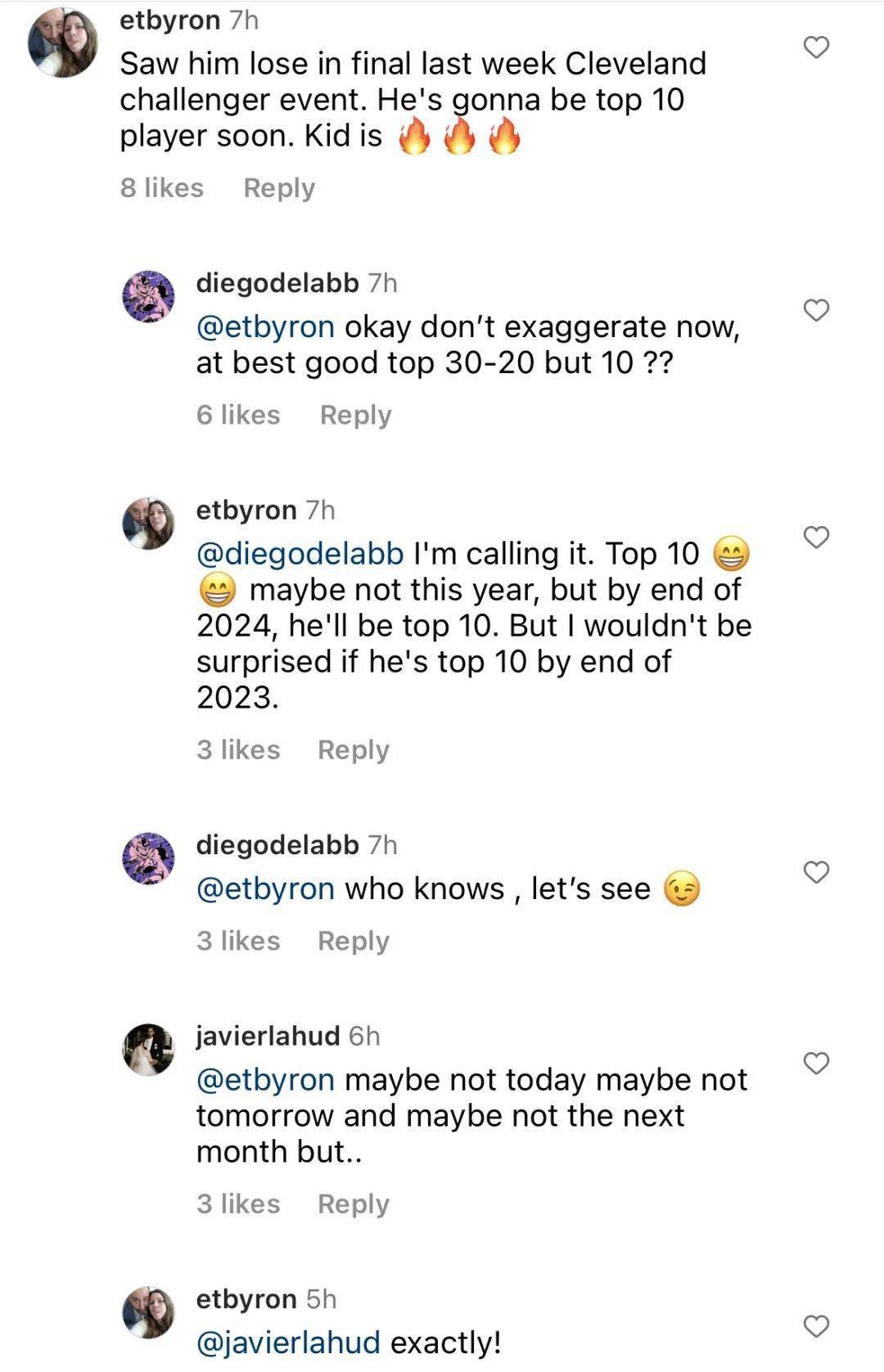The height and width of the screenshot is (1372, 884).
Task: Like diegodelabb's 'don't exaggerate' reply
Action: click(x=816, y=310)
